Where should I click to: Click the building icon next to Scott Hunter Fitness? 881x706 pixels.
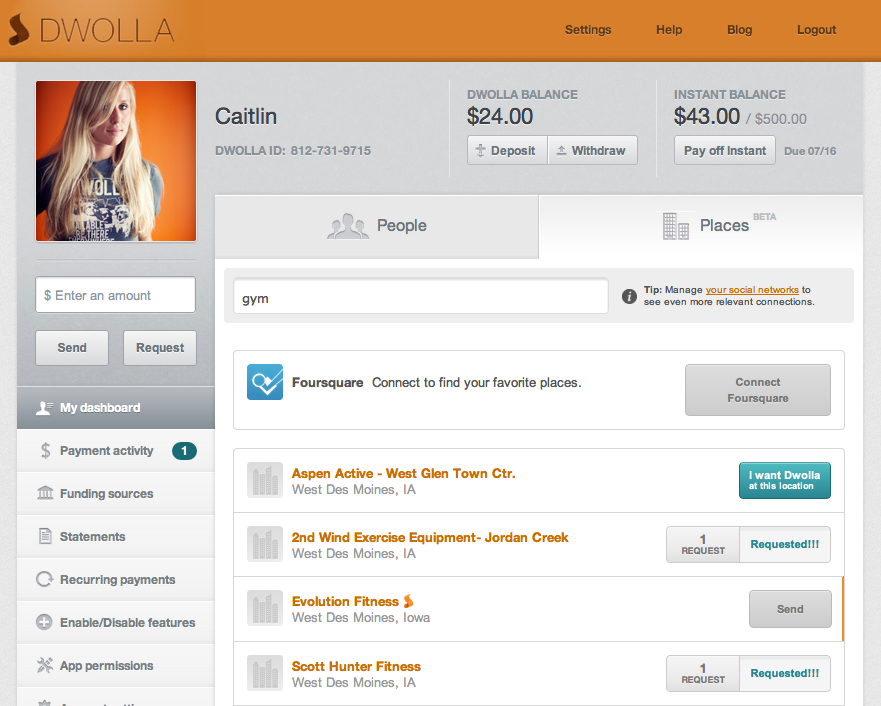click(x=265, y=673)
